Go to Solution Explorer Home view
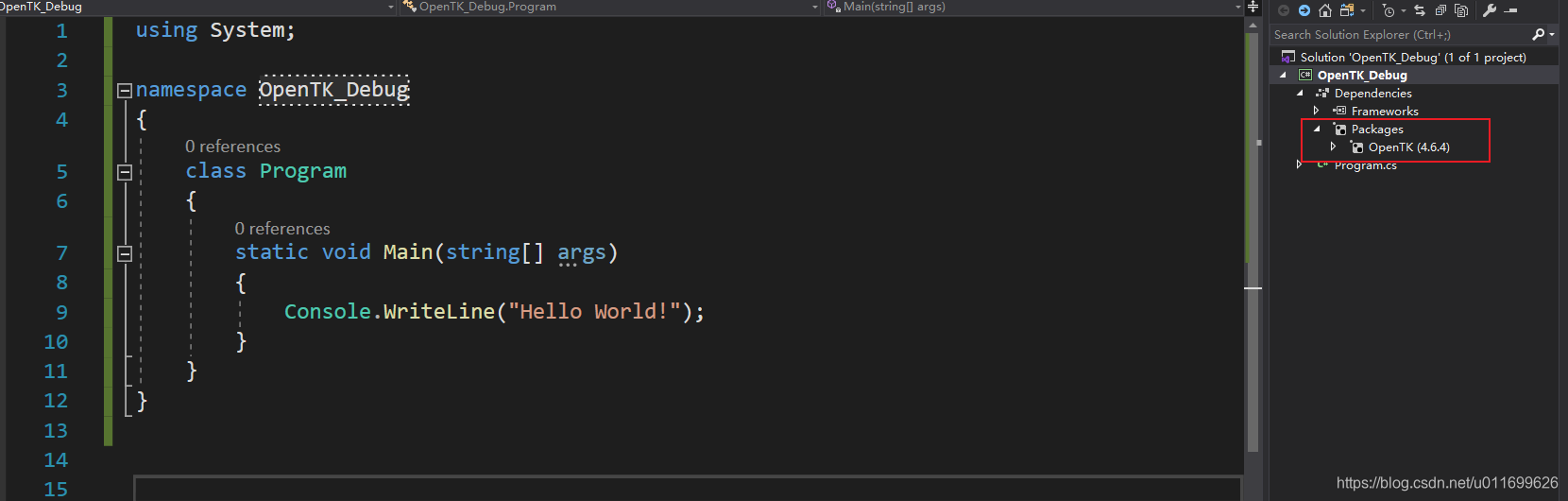Screen dimensions: 1568x501 click(x=1325, y=10)
